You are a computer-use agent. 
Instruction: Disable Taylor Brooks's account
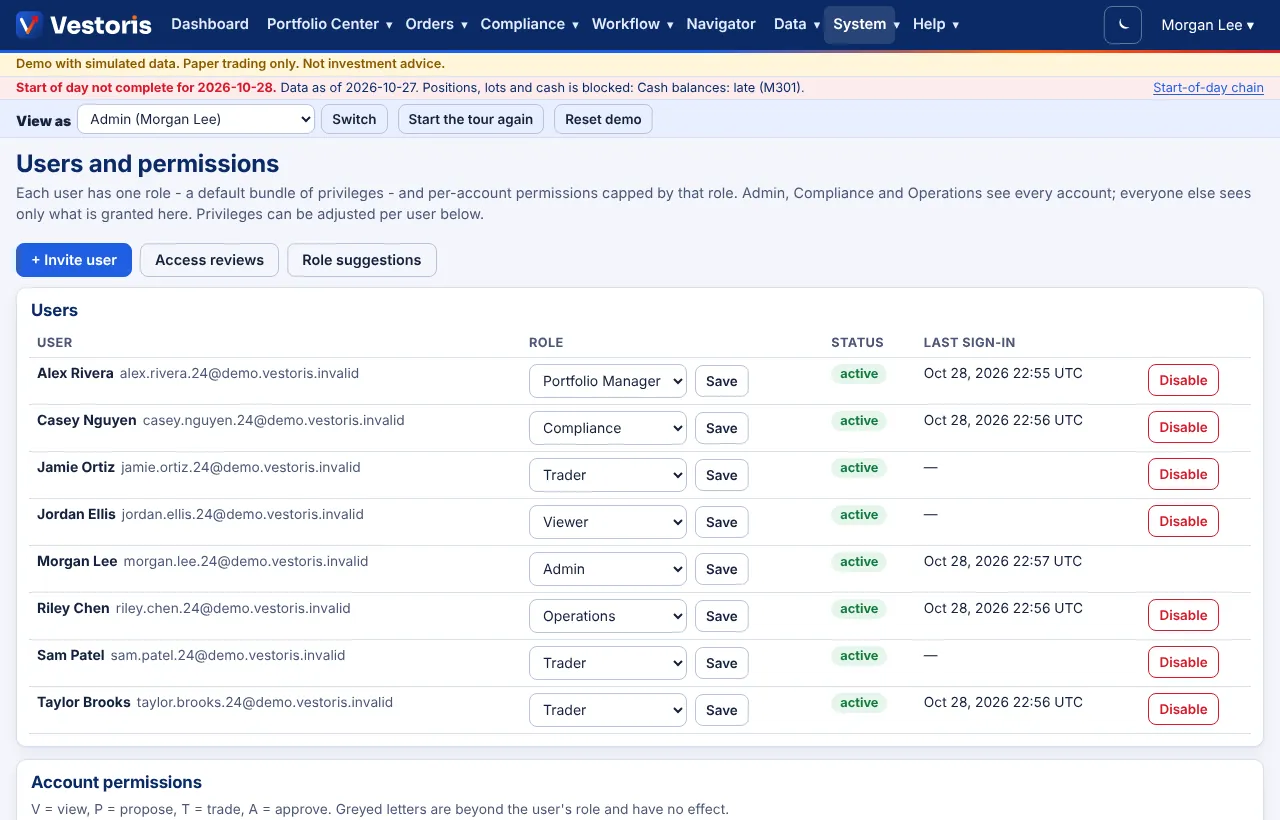click(x=1183, y=709)
